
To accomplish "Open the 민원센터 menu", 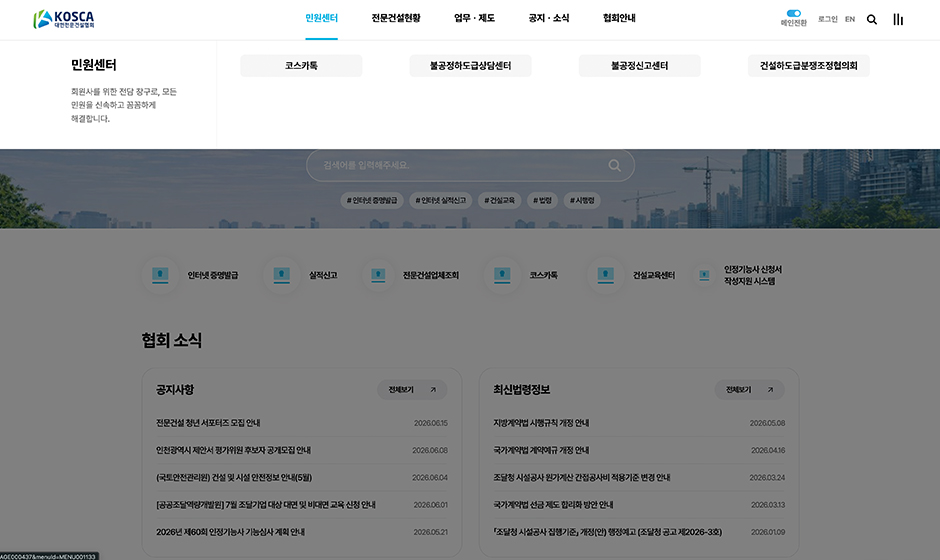I will click(321, 18).
